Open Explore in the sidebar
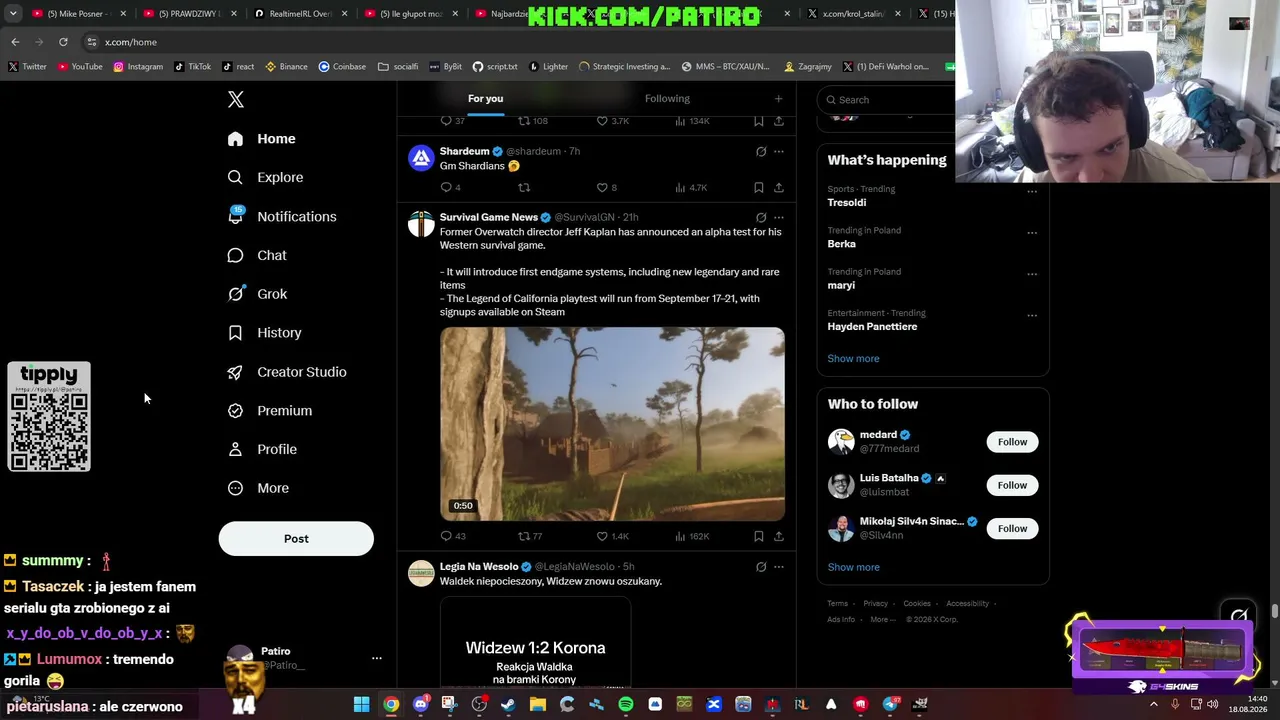The height and width of the screenshot is (720, 1280). point(265,178)
